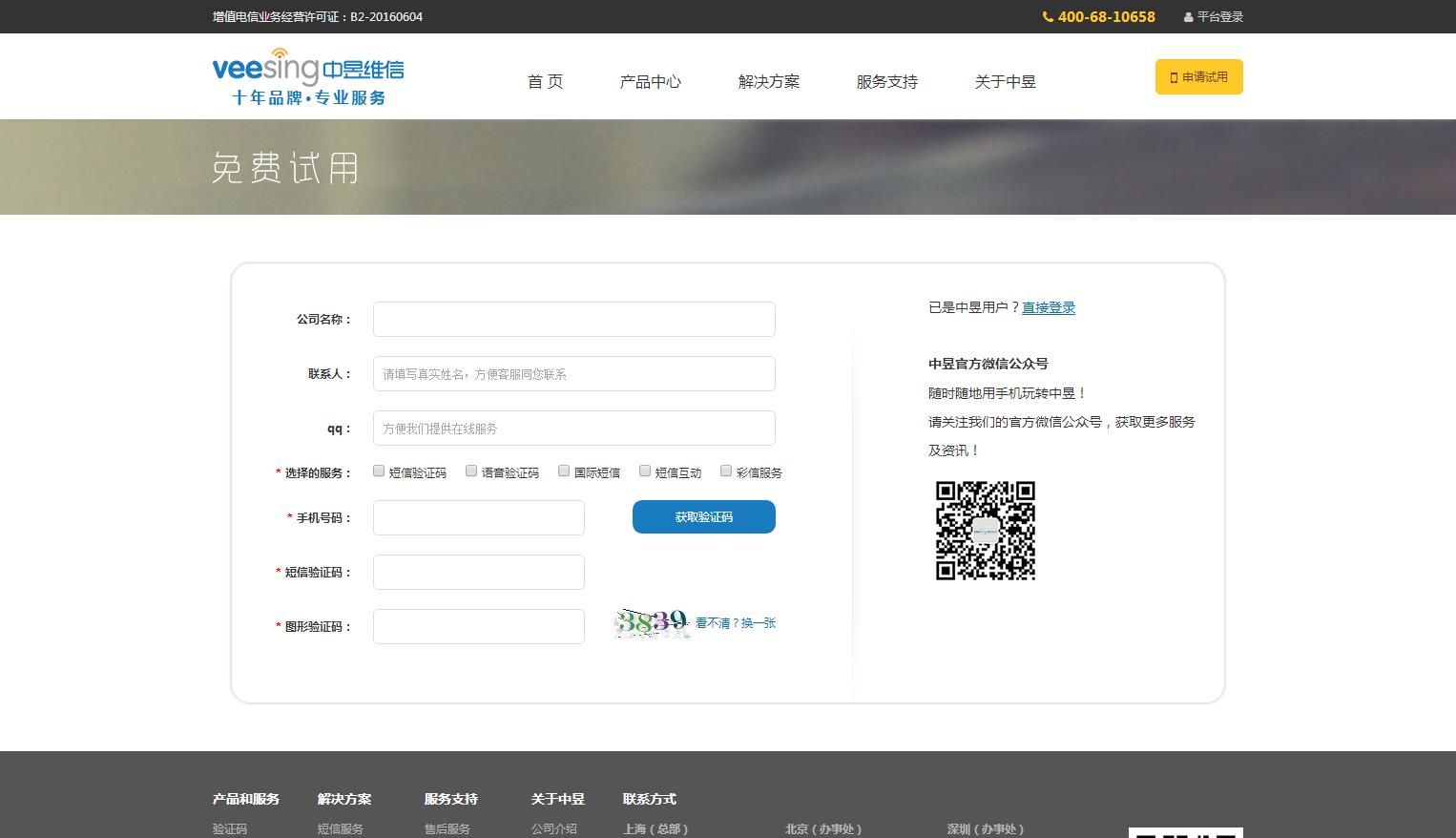Open the 服务支持 nav item

(886, 82)
